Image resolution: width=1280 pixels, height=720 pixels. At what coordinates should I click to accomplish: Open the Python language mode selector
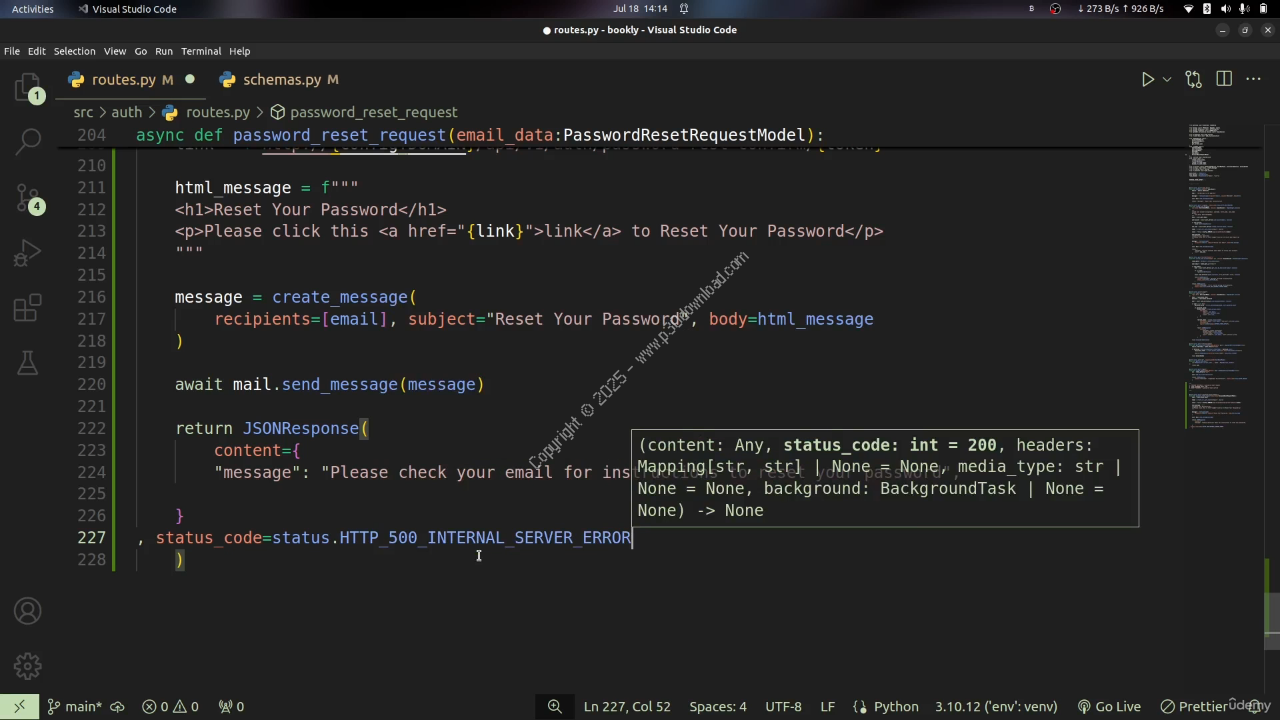click(x=895, y=706)
